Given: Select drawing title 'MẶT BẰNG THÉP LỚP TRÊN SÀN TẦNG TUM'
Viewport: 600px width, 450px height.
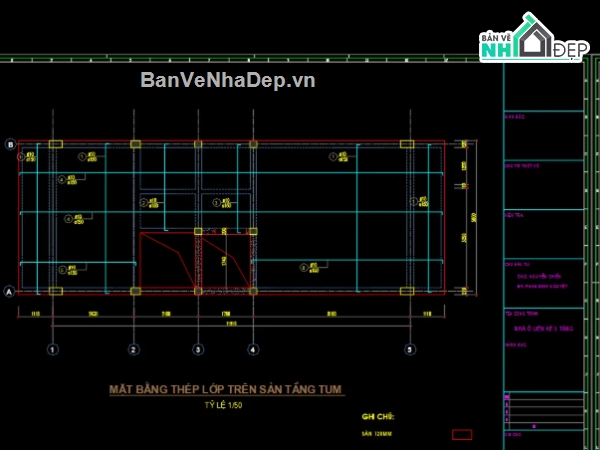Looking at the screenshot, I should click(227, 389).
